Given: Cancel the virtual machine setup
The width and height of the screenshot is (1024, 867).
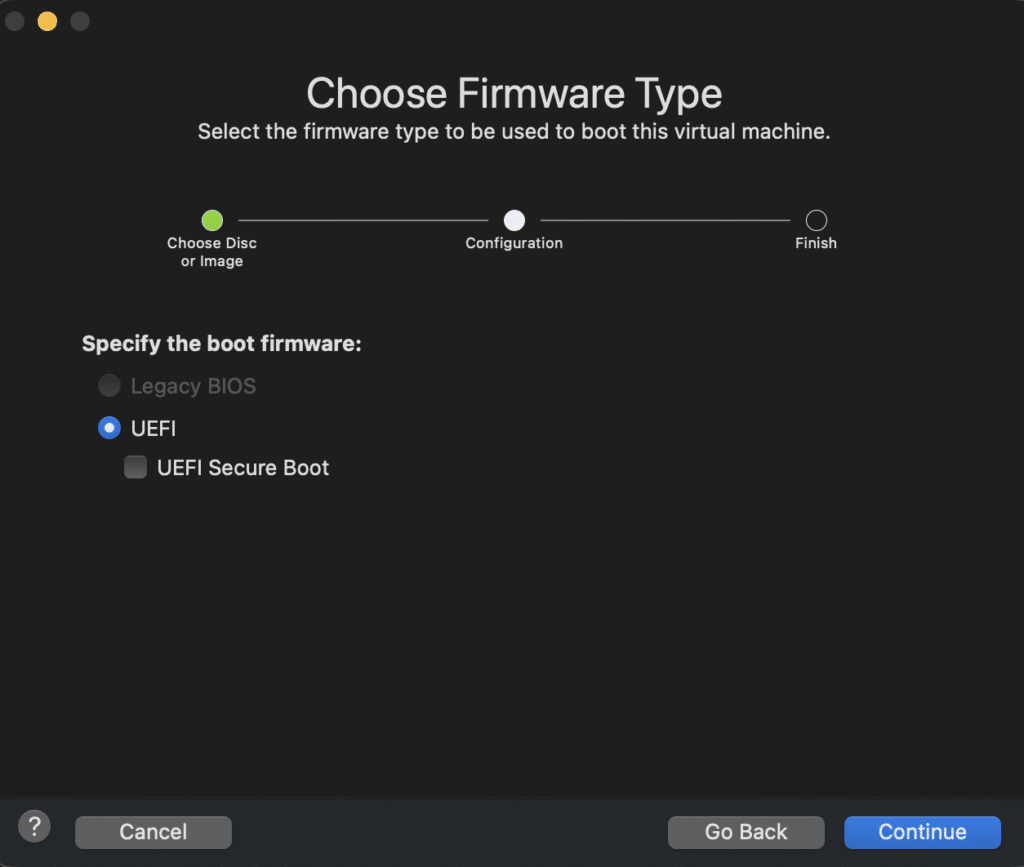Looking at the screenshot, I should 152,831.
